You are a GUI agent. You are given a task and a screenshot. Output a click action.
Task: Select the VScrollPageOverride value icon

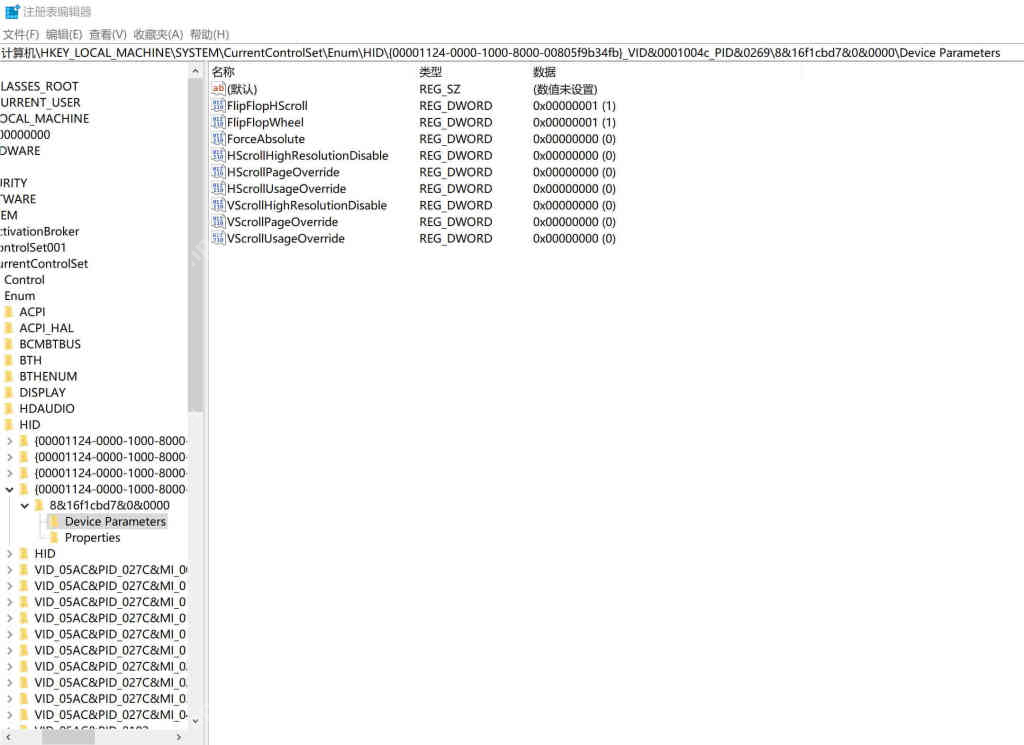(218, 222)
